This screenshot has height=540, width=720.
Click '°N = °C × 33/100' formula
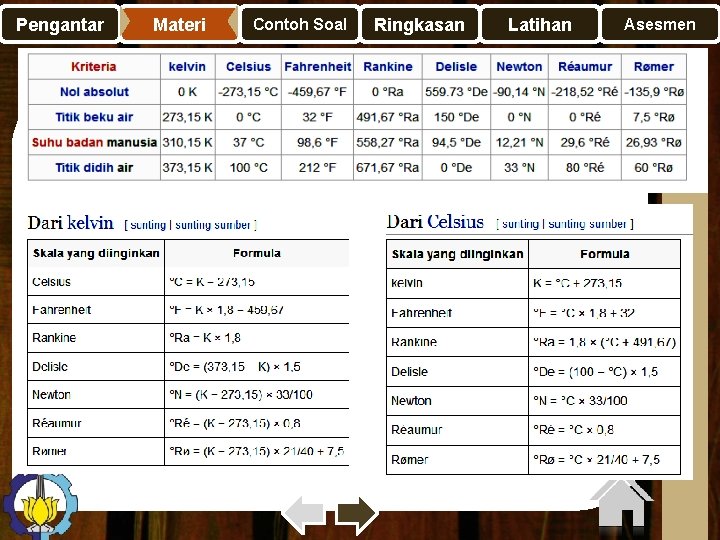(580, 400)
